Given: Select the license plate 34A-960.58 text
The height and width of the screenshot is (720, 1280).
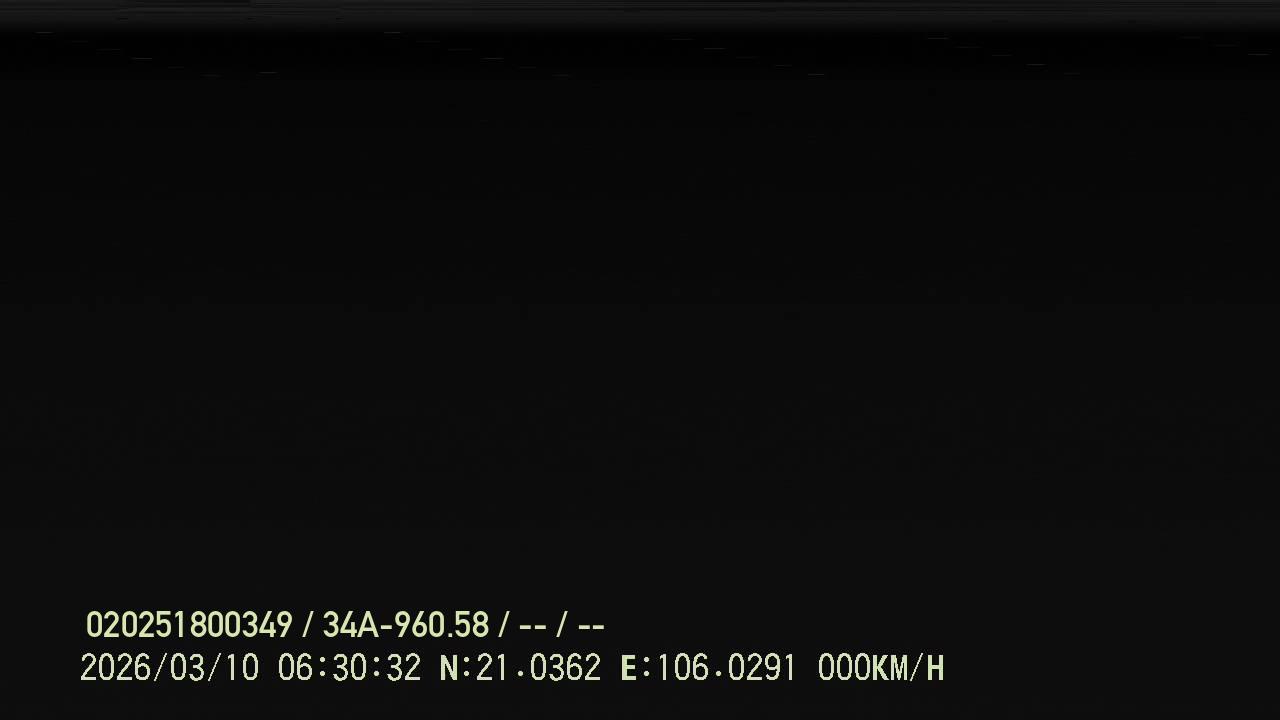Looking at the screenshot, I should point(405,626).
